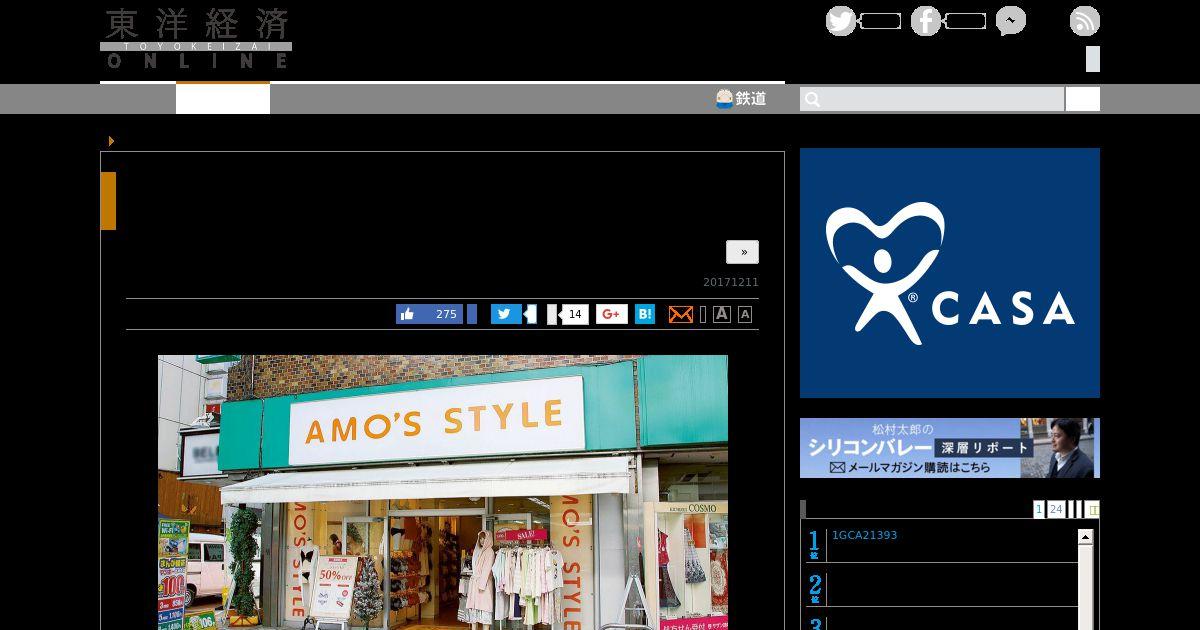
Task: Select the highlighted white navigation tab
Action: pyautogui.click(x=223, y=98)
